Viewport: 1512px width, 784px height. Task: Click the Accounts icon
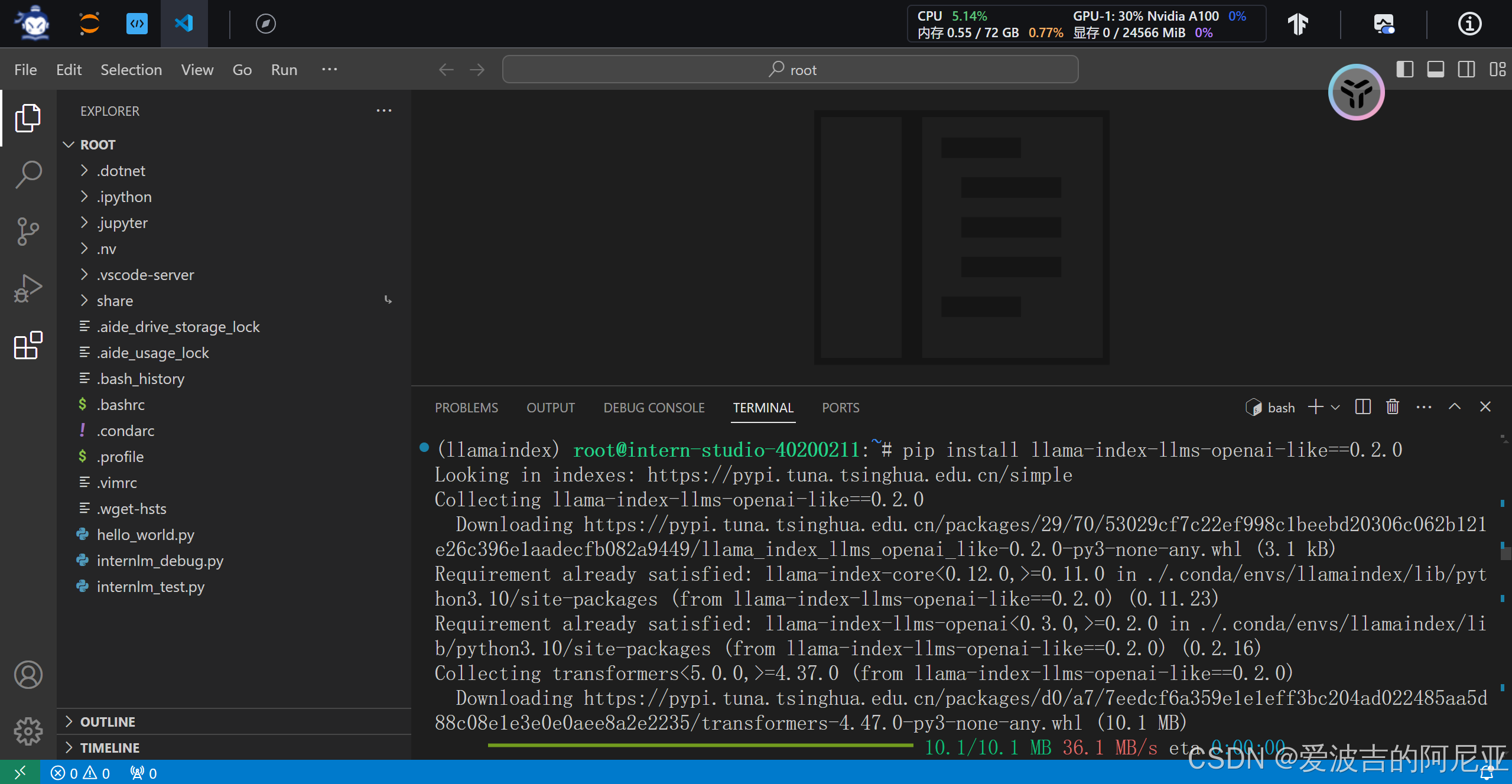[28, 675]
